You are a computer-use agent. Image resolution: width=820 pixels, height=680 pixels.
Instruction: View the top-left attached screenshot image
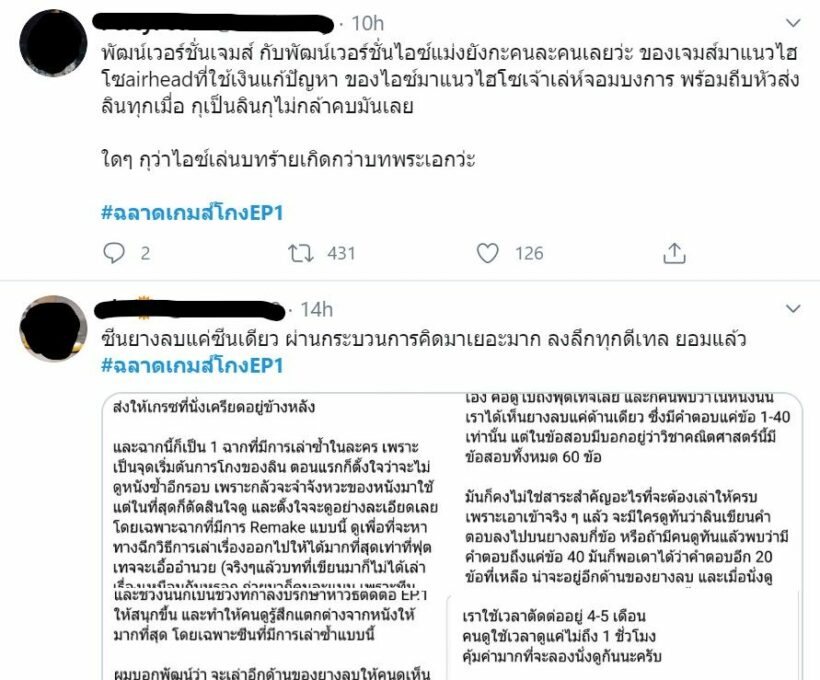[x=274, y=491]
